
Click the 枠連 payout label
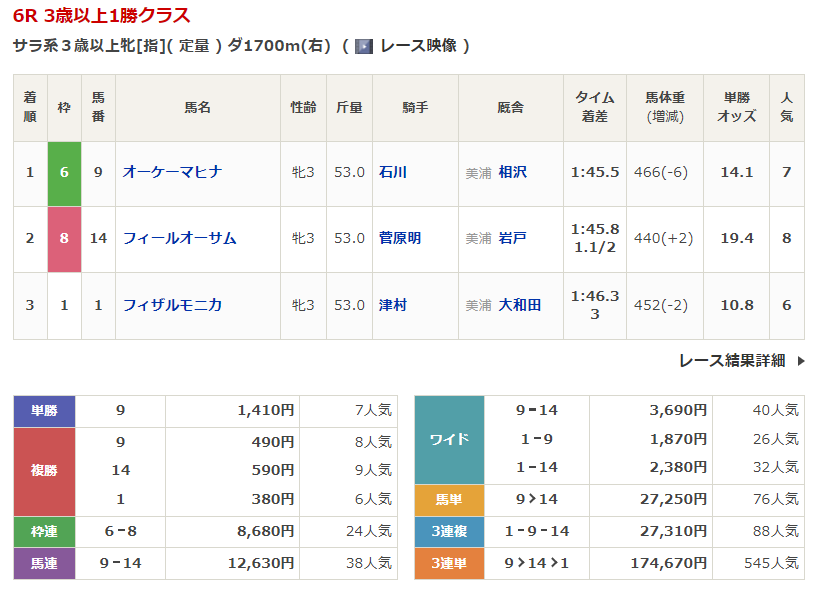point(44,532)
